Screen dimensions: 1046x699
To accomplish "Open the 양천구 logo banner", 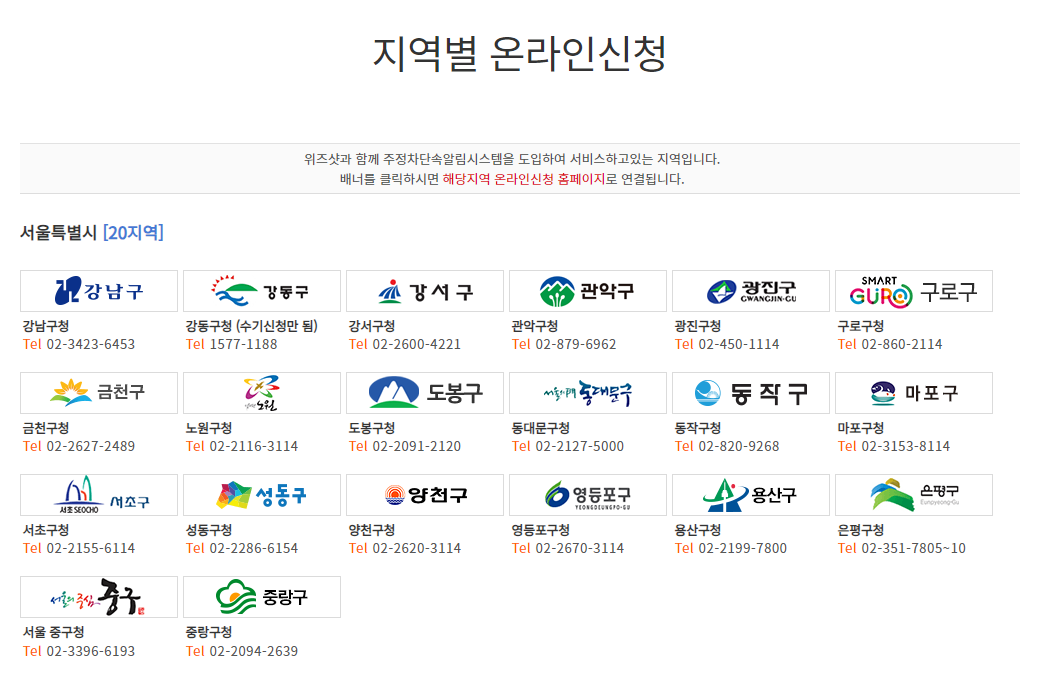I will pos(425,495).
